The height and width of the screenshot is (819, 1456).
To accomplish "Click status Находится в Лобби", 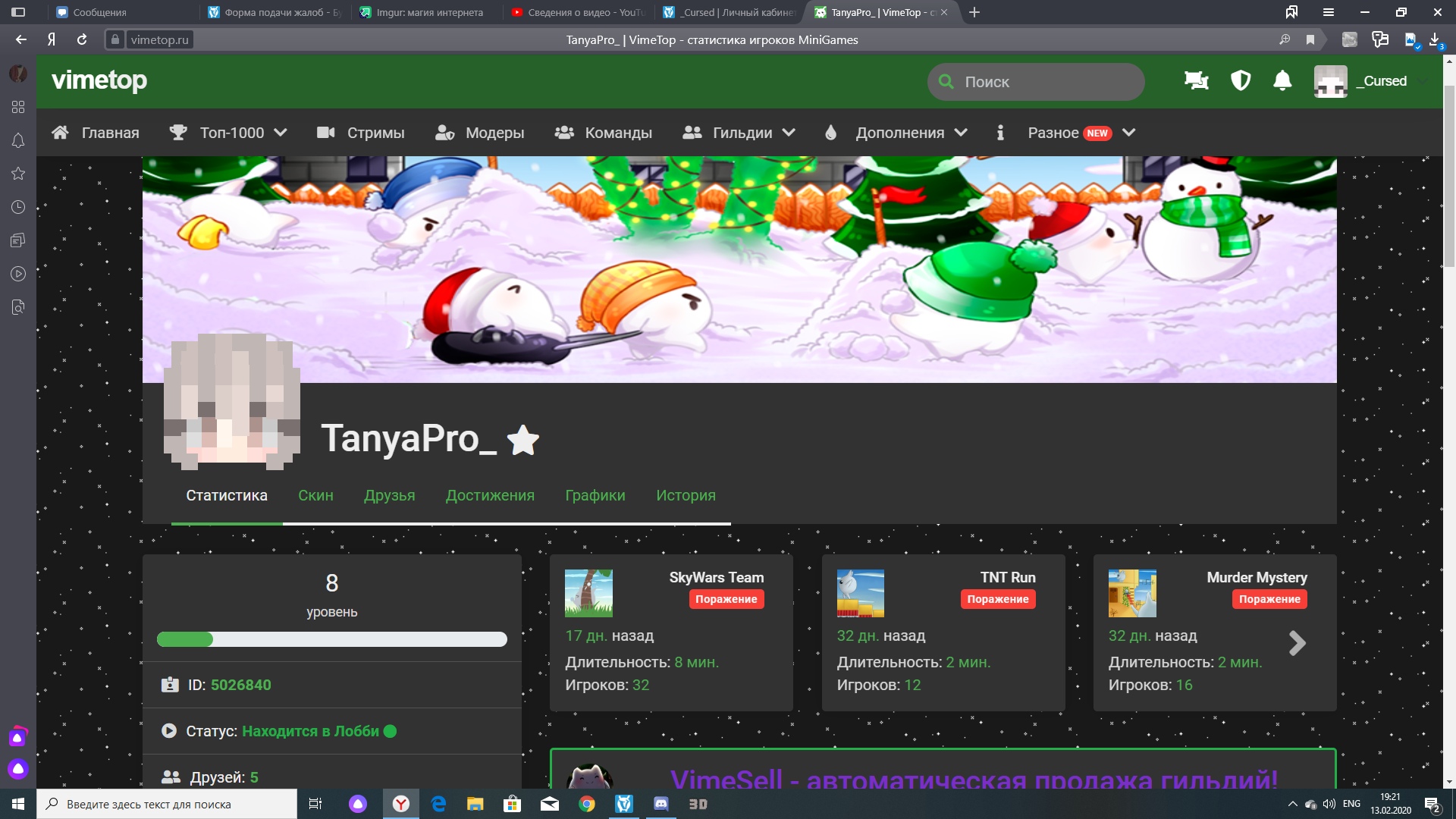I will pyautogui.click(x=310, y=731).
